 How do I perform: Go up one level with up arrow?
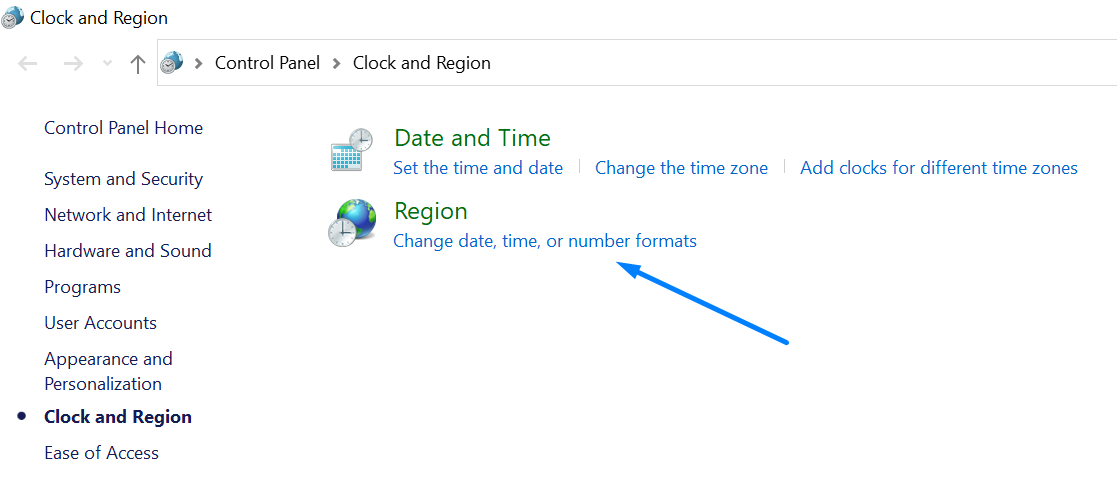coord(138,63)
